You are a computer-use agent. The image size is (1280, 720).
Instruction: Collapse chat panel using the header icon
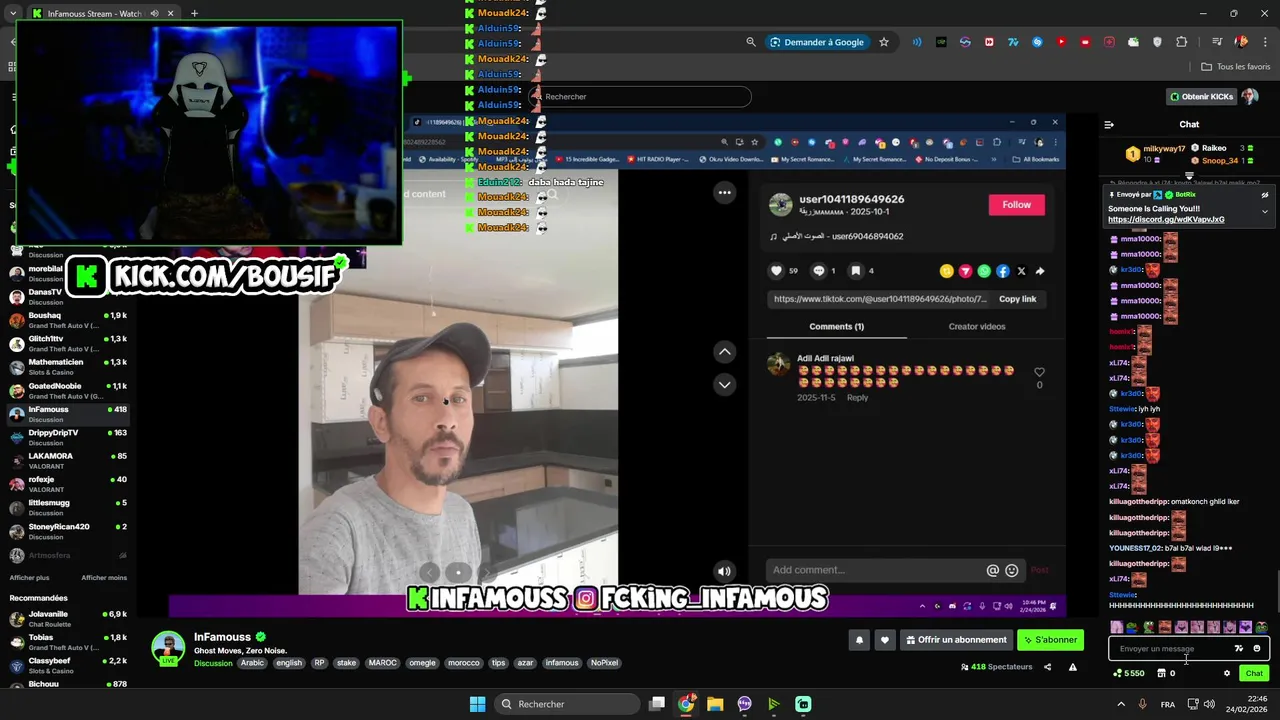1109,125
